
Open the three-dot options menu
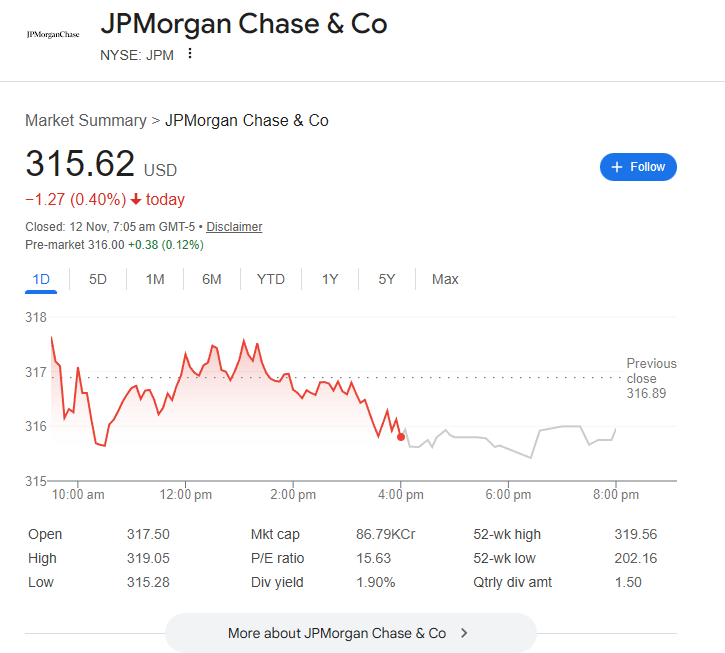[x=190, y=54]
